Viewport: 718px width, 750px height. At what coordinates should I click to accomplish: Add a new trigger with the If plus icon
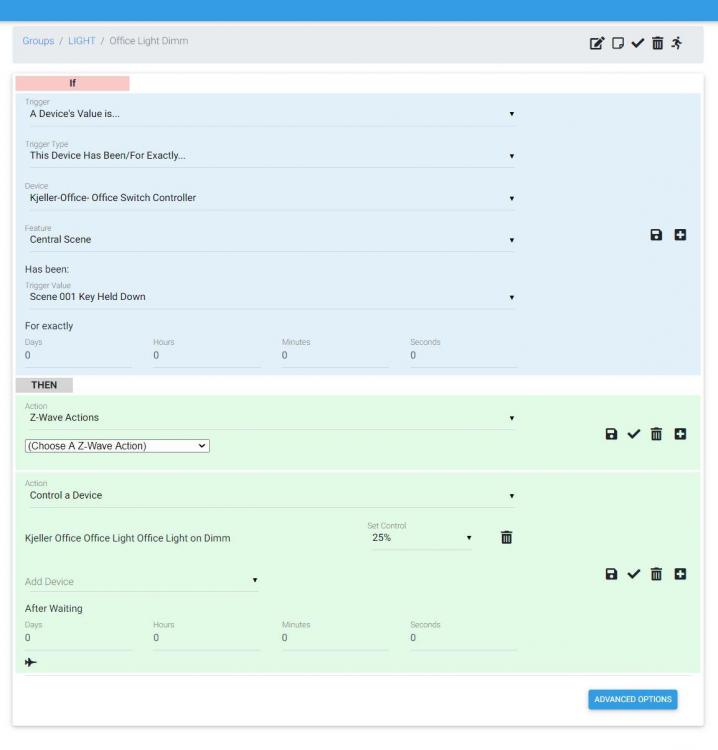point(680,235)
